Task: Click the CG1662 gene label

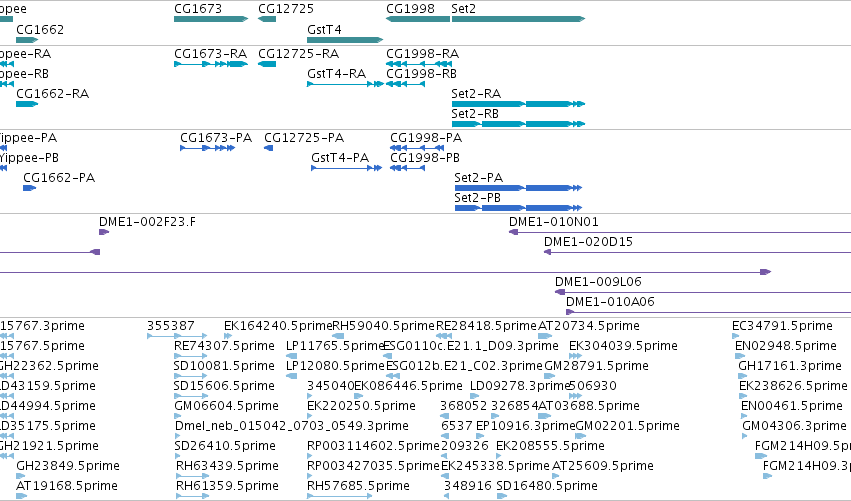Action: (x=40, y=29)
